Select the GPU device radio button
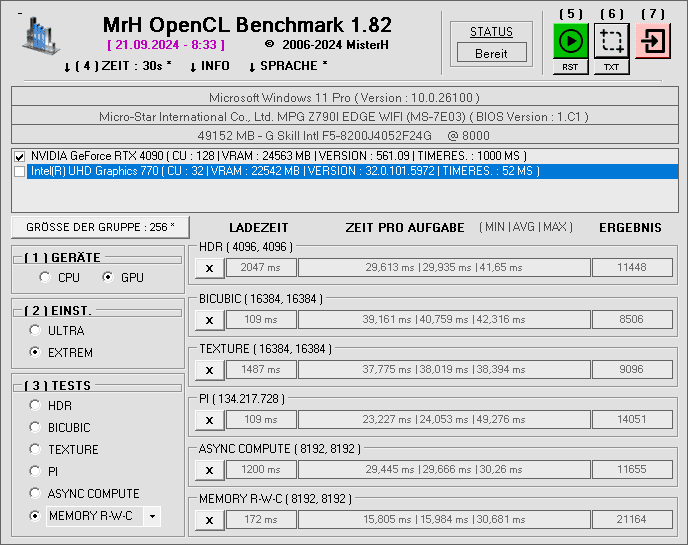 (x=108, y=277)
